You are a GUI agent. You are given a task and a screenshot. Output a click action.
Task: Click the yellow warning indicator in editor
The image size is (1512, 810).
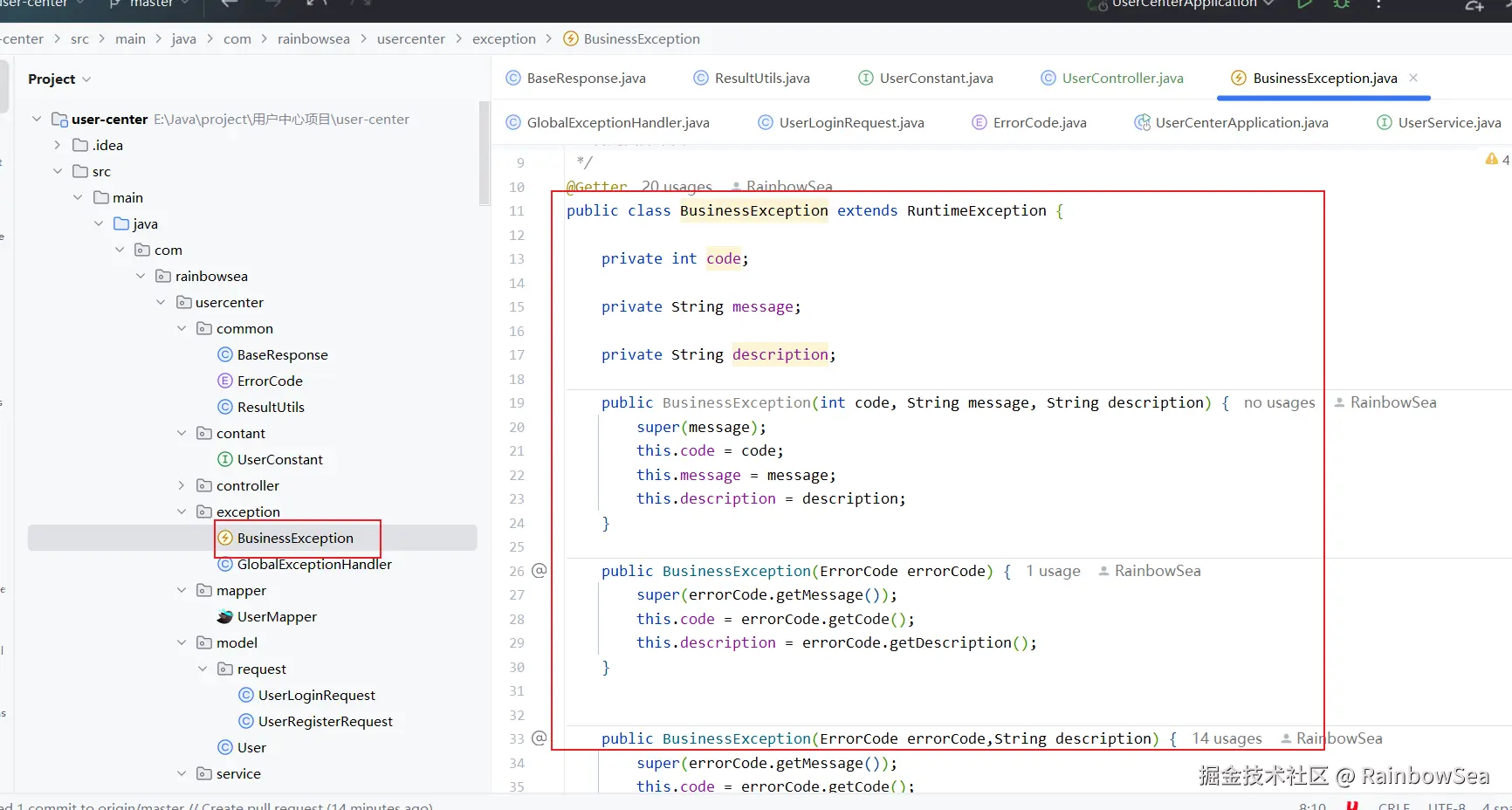(x=1492, y=160)
